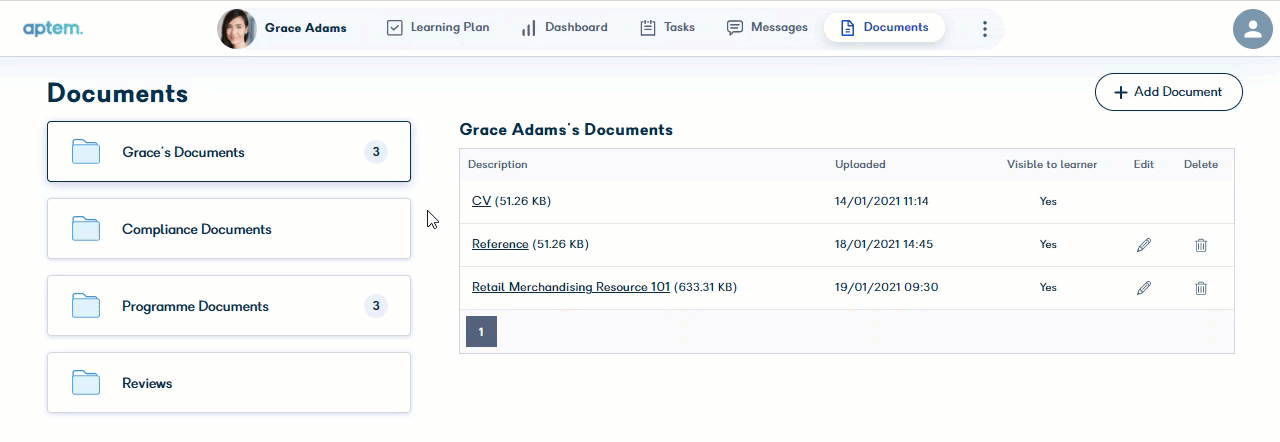Open the Reference document link
This screenshot has height=442, width=1280.
point(500,244)
